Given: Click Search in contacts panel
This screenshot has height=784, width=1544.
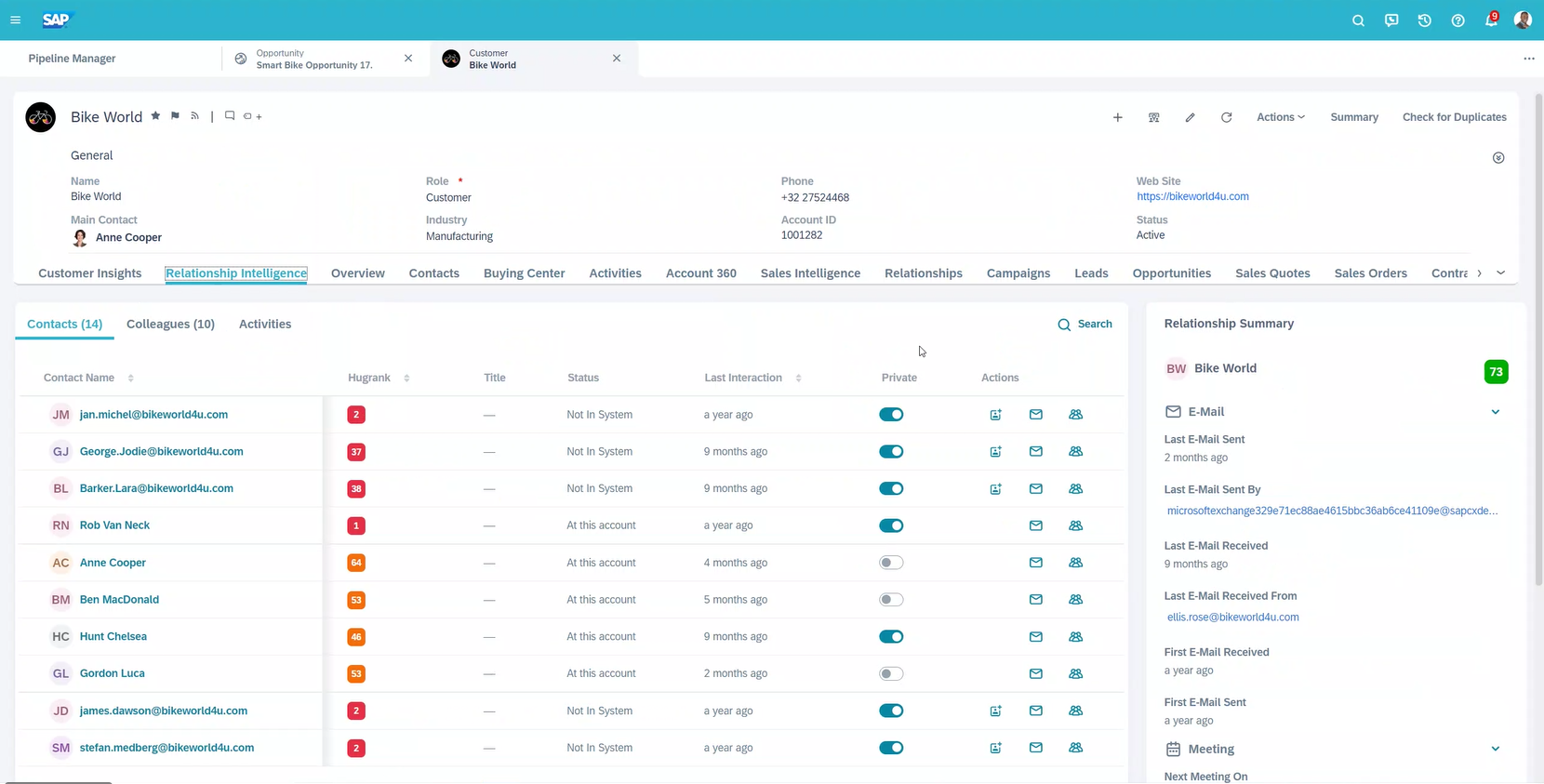Looking at the screenshot, I should (1085, 324).
